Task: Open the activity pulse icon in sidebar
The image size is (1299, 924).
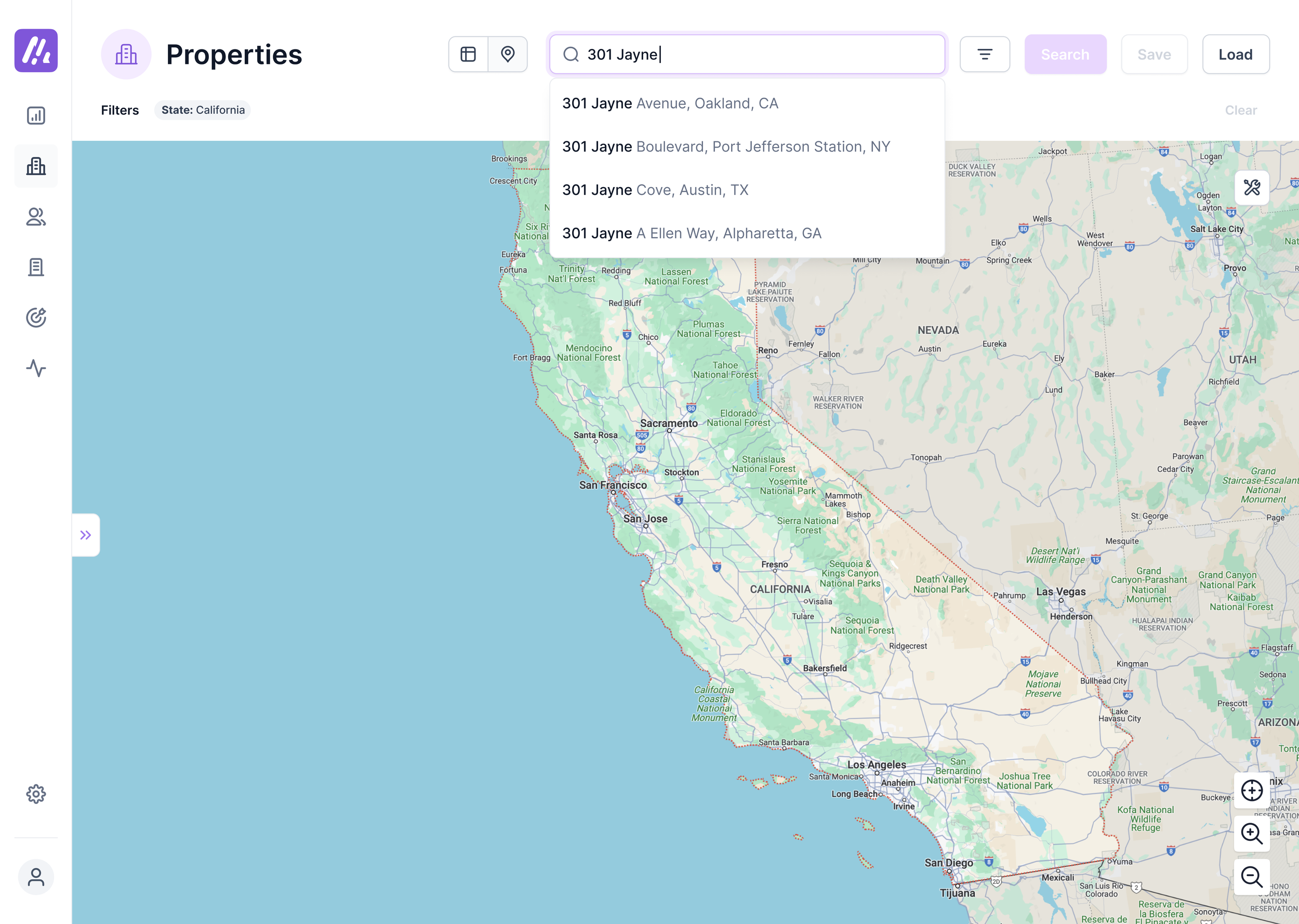Action: pyautogui.click(x=36, y=368)
